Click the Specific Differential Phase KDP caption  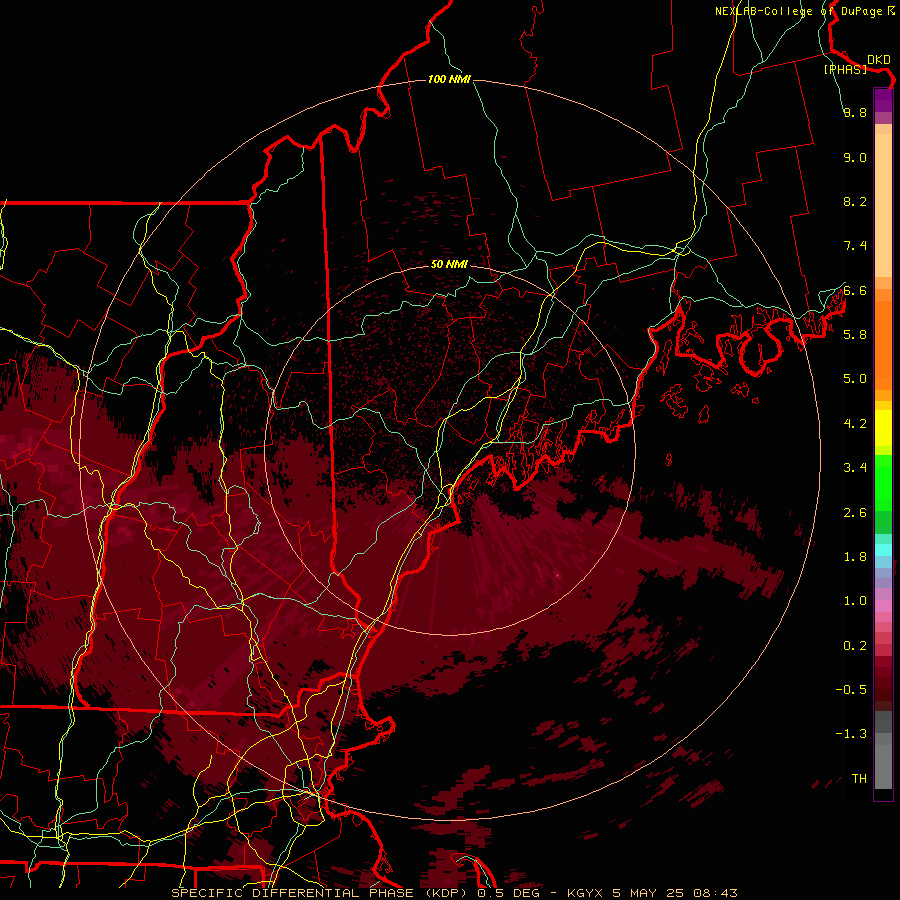point(319,893)
